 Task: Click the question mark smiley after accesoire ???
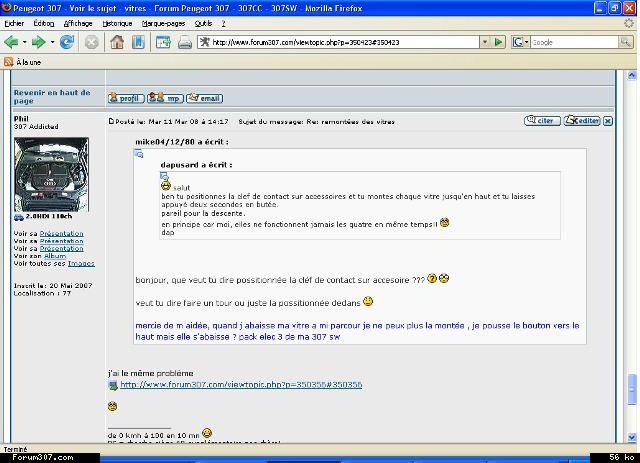432,278
